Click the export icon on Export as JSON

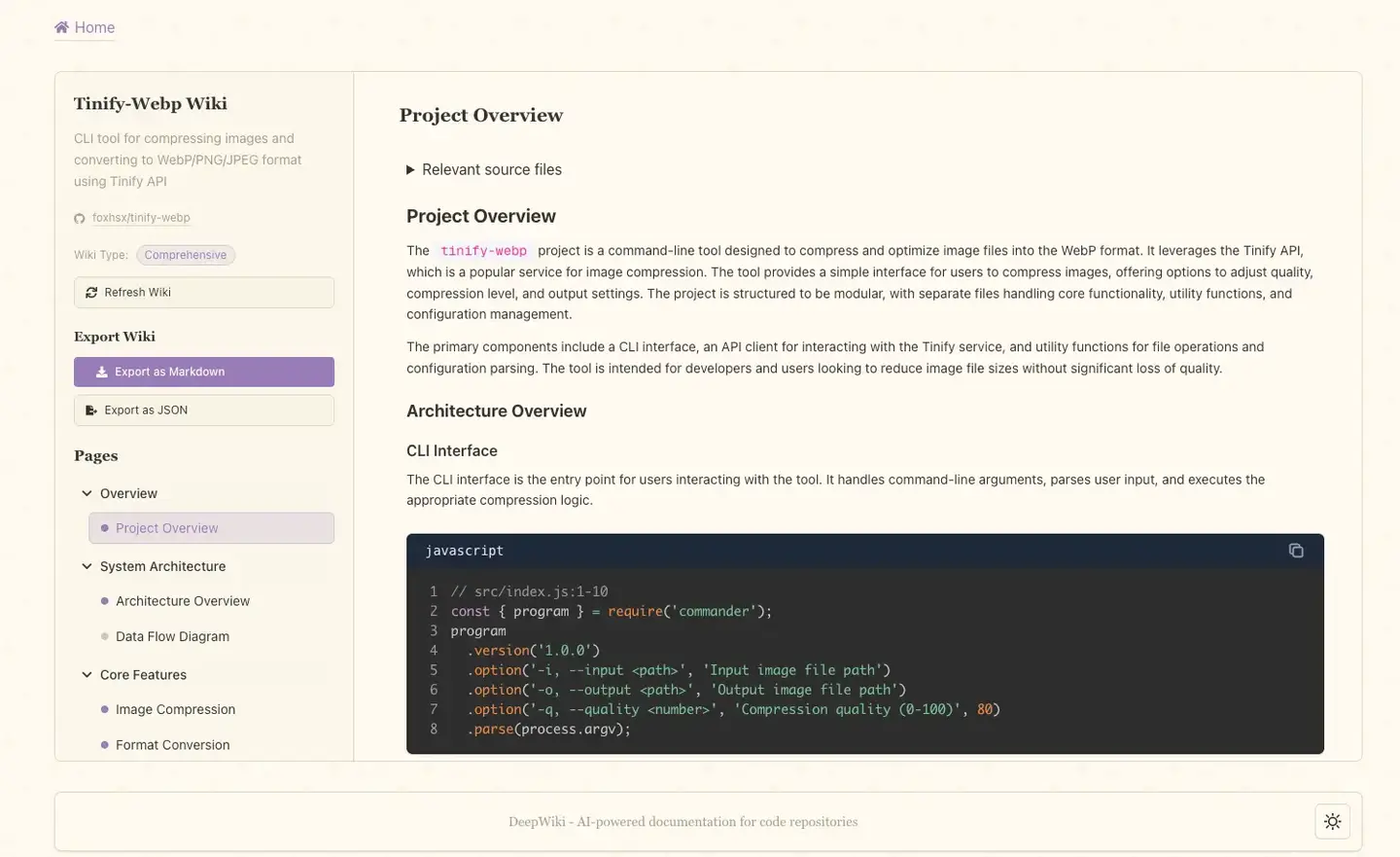91,411
